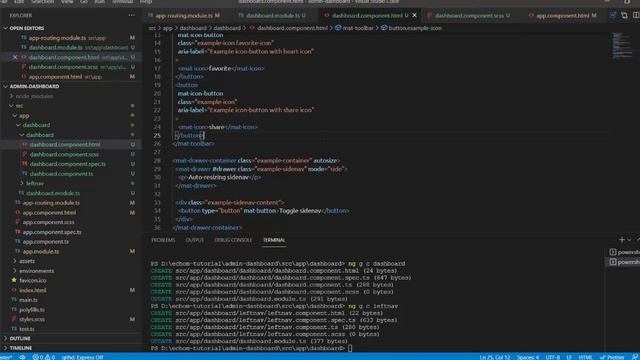Click the split editor right icon
Screen dimensions: 640x360
point(636,16)
